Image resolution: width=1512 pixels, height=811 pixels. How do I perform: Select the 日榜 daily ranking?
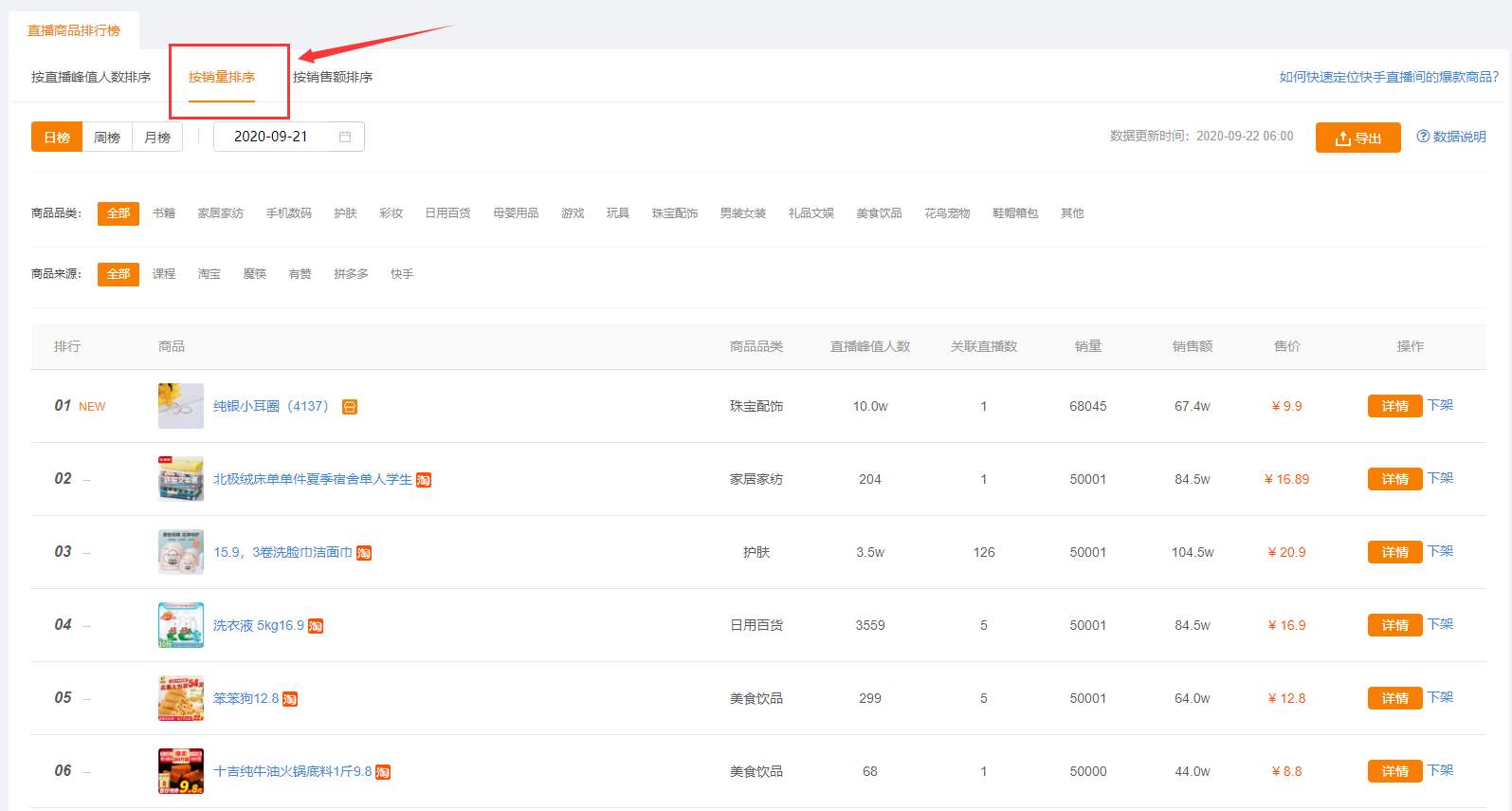point(57,138)
